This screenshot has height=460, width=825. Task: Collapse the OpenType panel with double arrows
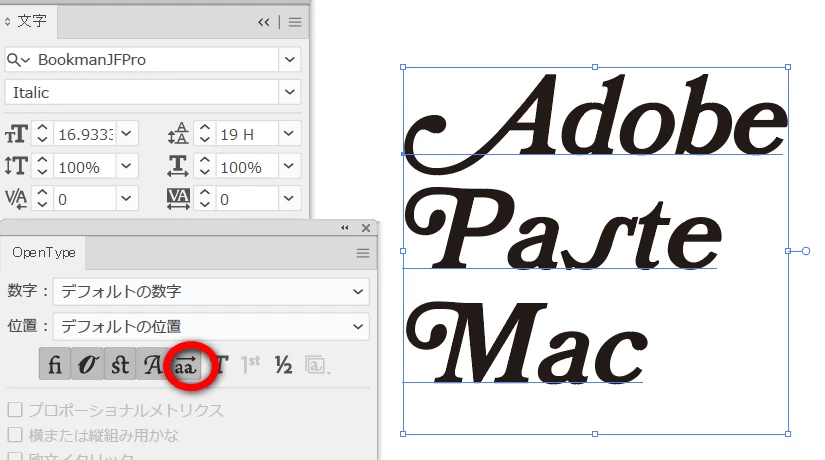(x=345, y=228)
